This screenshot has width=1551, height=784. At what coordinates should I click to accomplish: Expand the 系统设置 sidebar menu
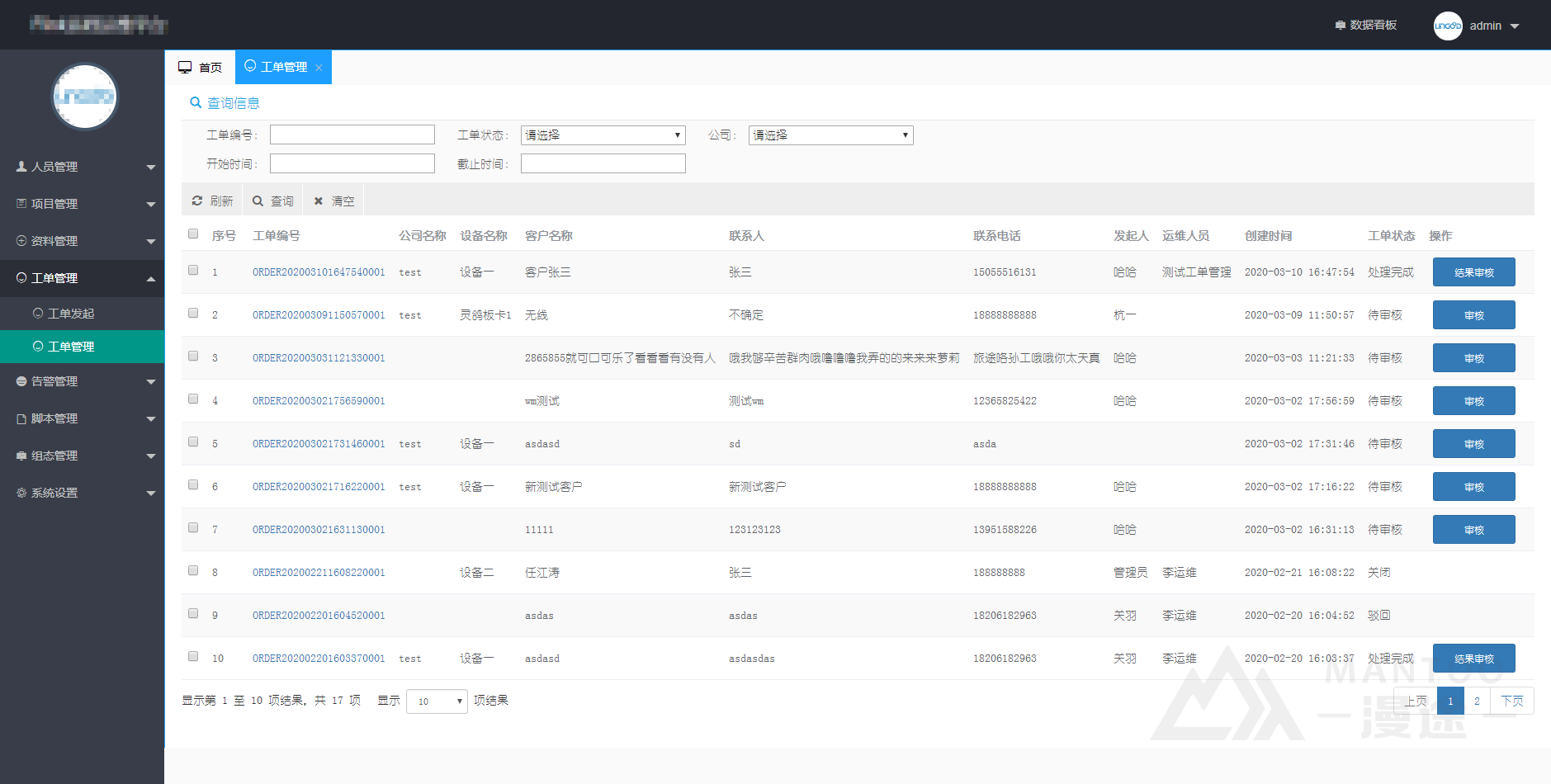[x=83, y=493]
